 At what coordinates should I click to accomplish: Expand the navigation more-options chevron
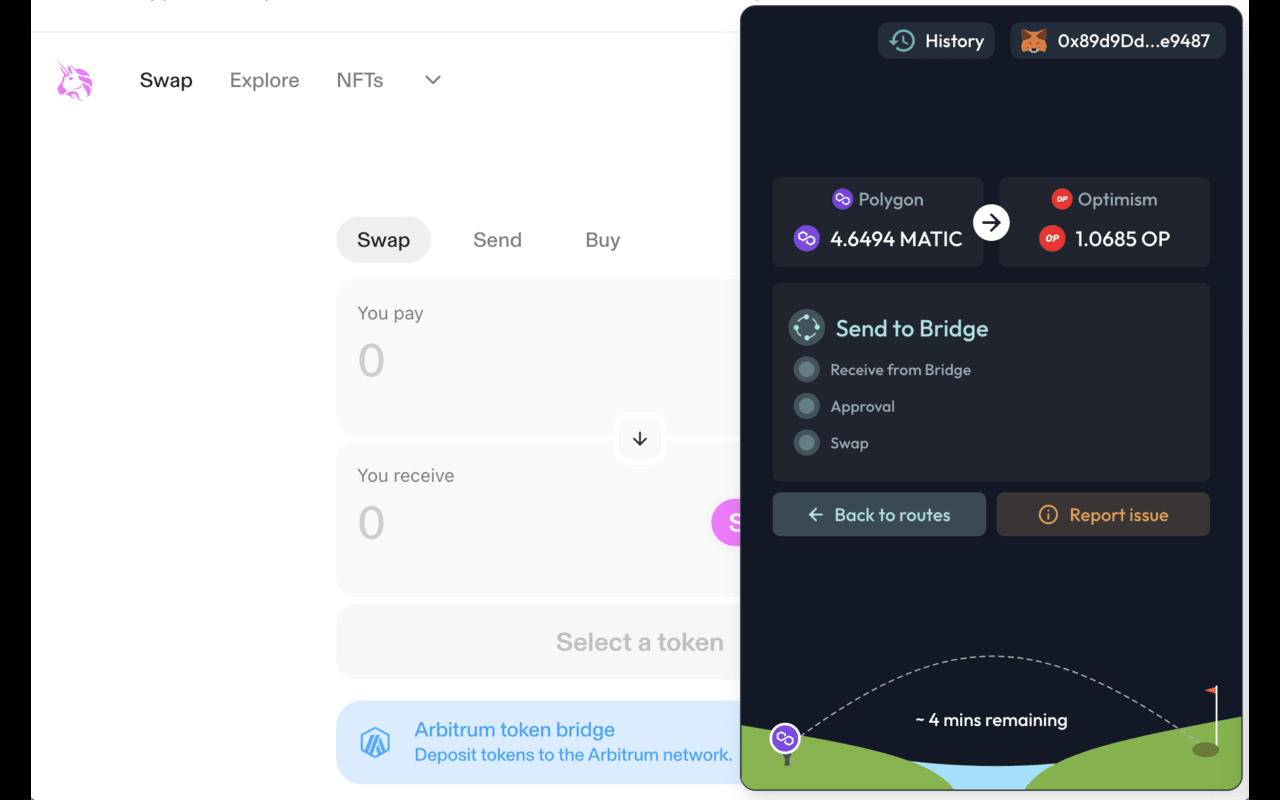(x=433, y=80)
